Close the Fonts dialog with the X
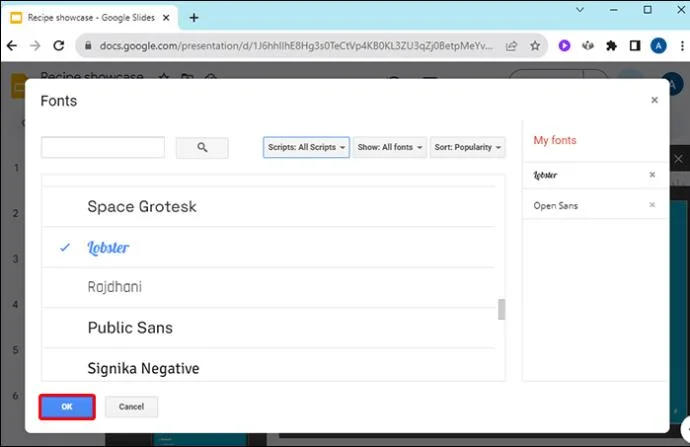Screen dimensions: 690x447 point(654,100)
